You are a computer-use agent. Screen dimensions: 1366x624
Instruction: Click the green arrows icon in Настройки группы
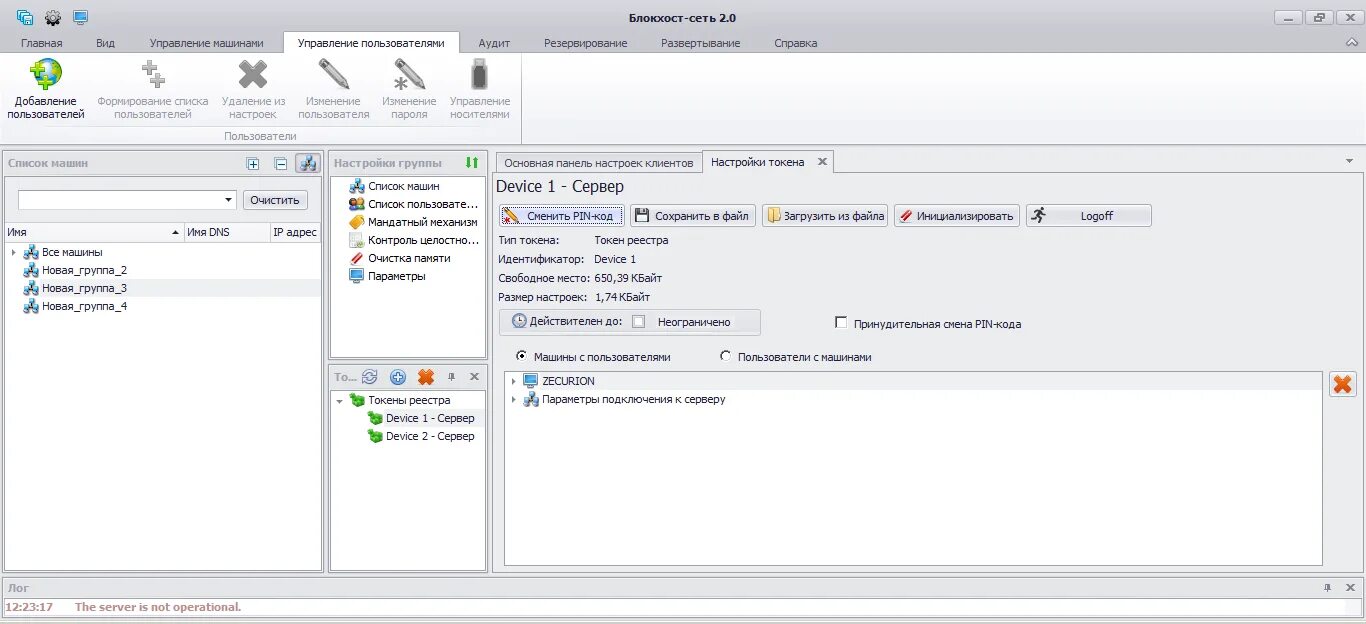tap(472, 163)
